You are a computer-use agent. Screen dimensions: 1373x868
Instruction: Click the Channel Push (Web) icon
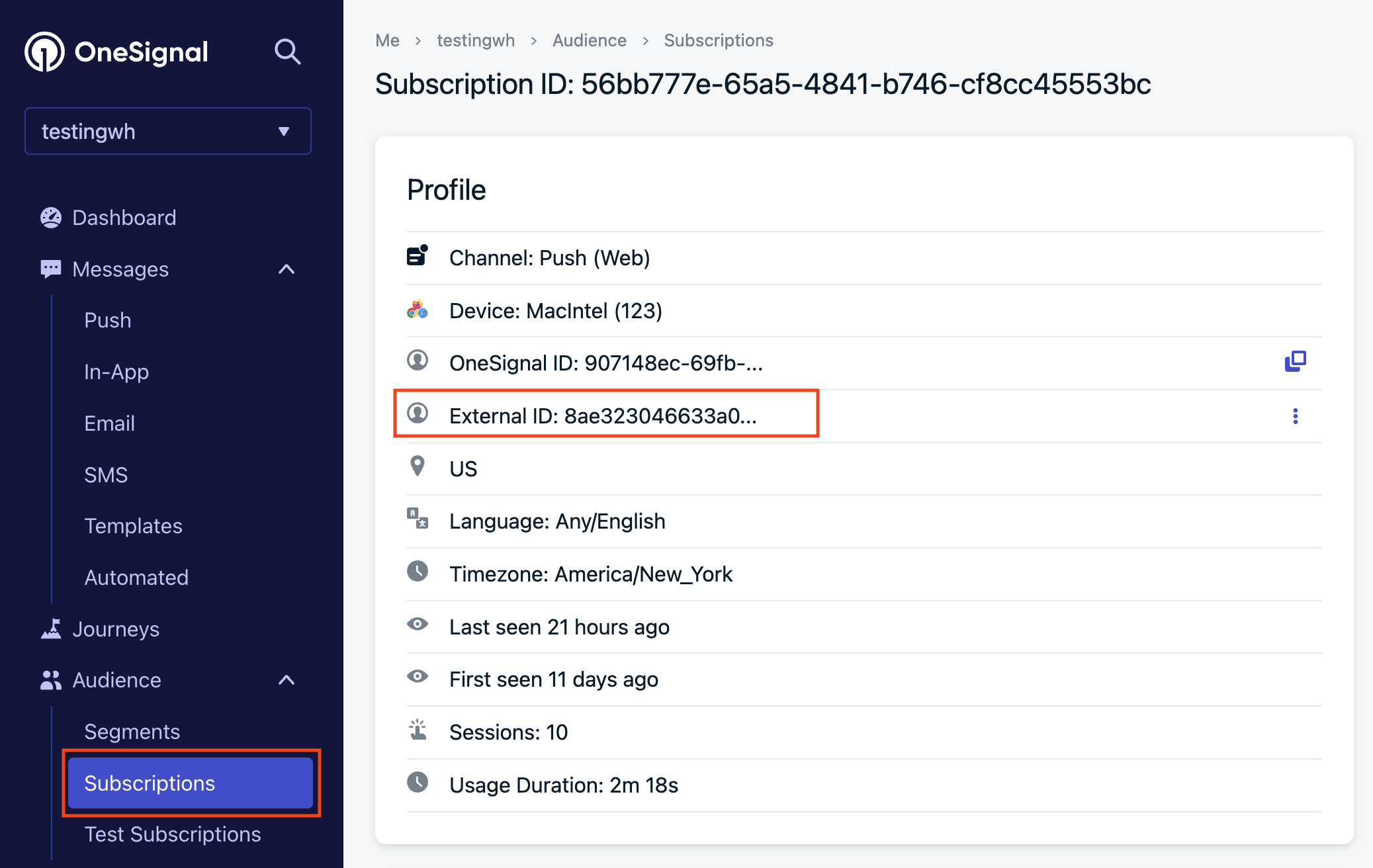(418, 255)
